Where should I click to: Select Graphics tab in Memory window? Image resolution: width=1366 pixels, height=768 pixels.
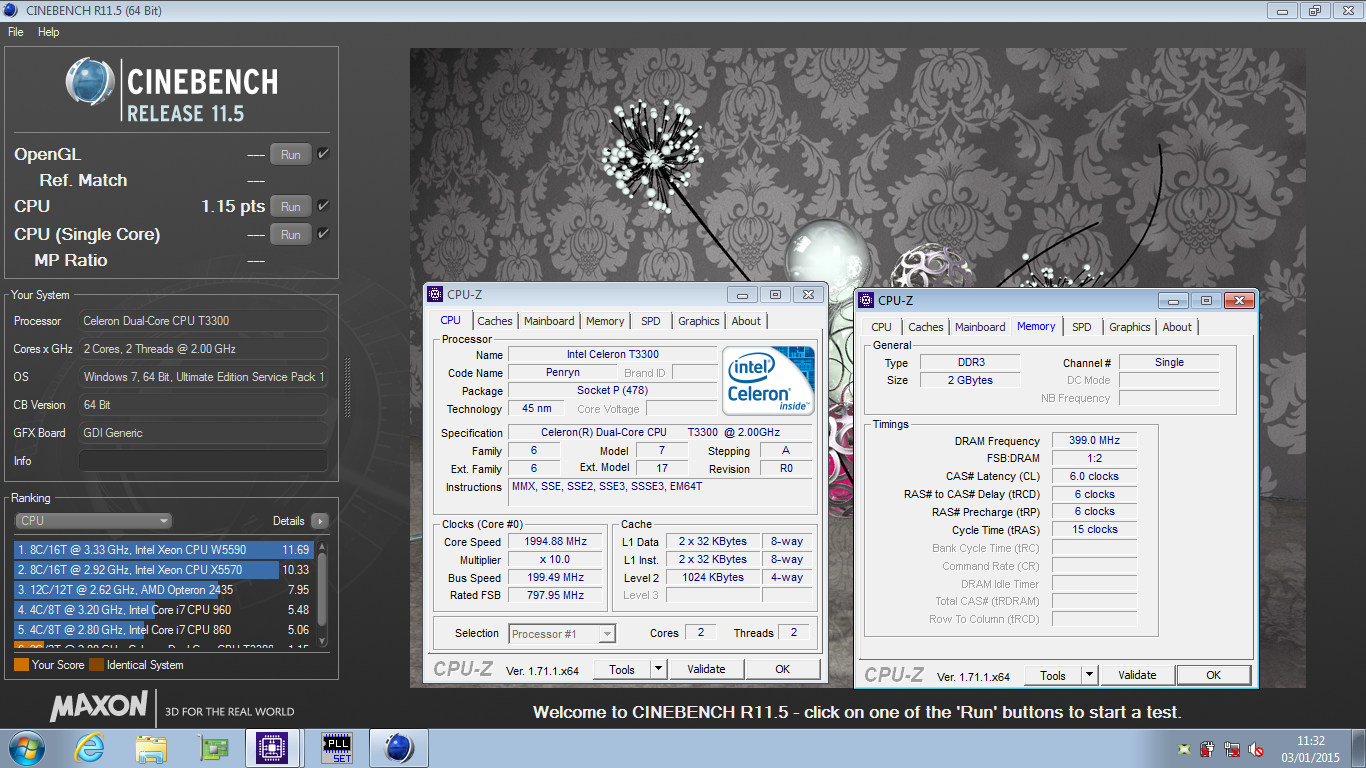1129,327
